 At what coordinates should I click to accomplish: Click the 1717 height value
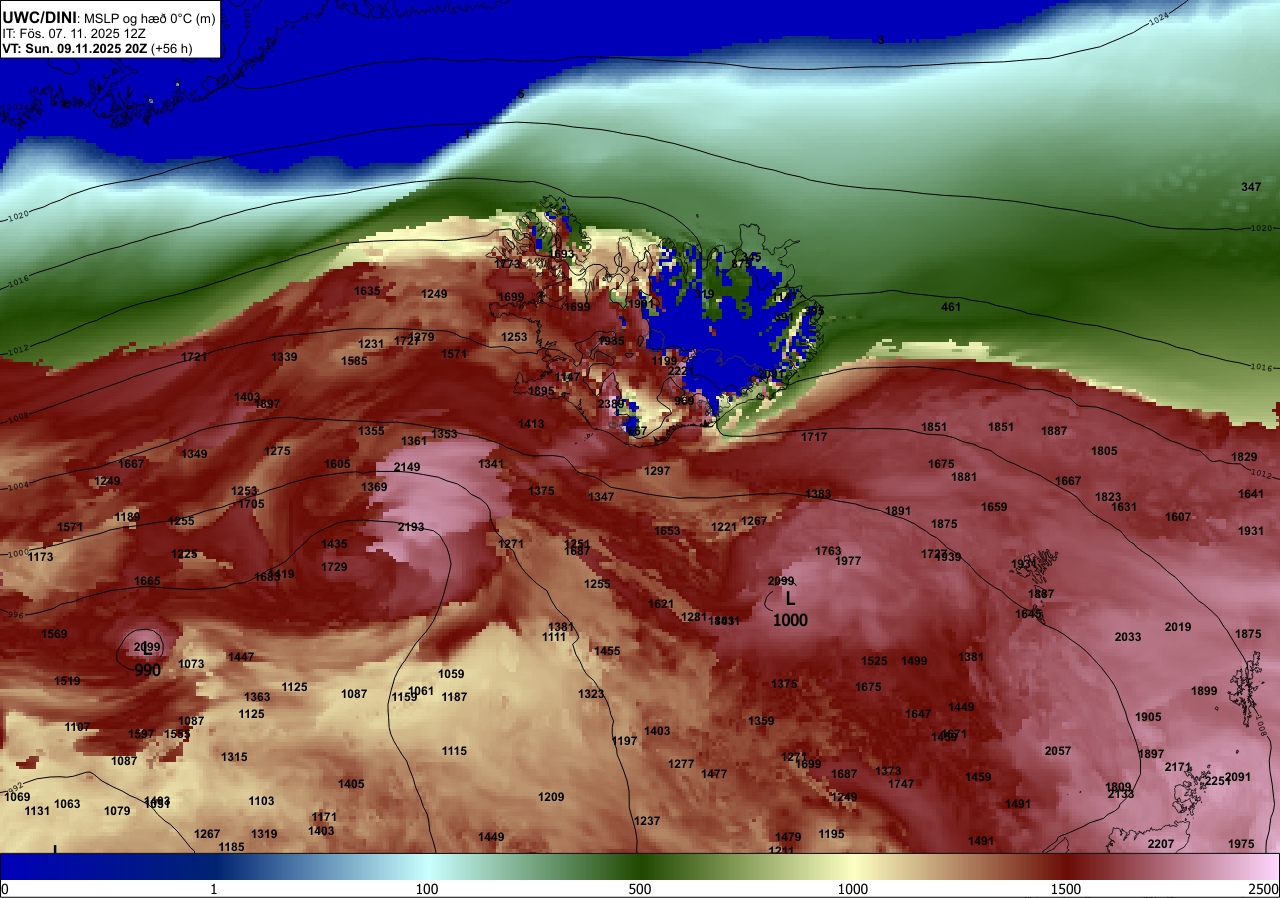(x=814, y=437)
